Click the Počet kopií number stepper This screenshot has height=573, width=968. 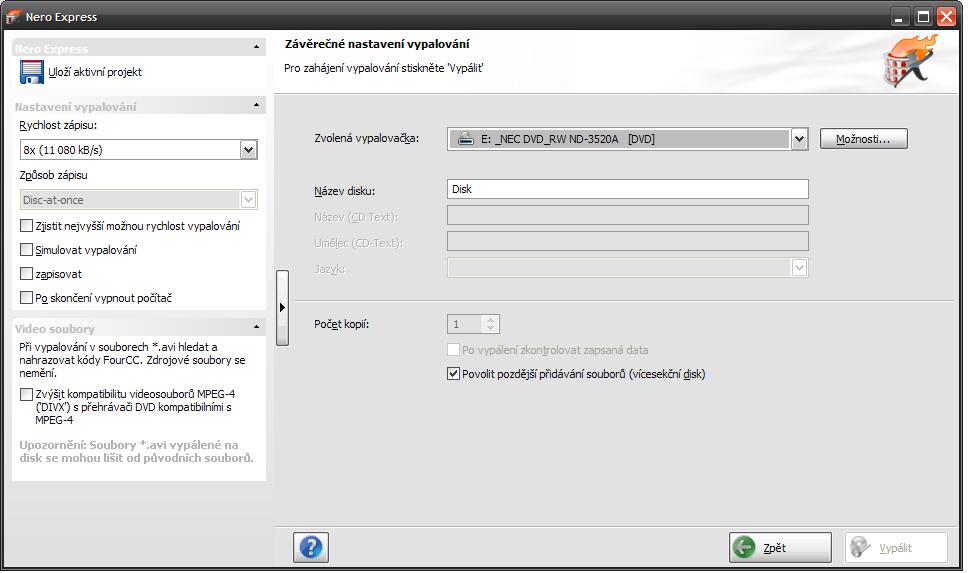click(x=490, y=324)
